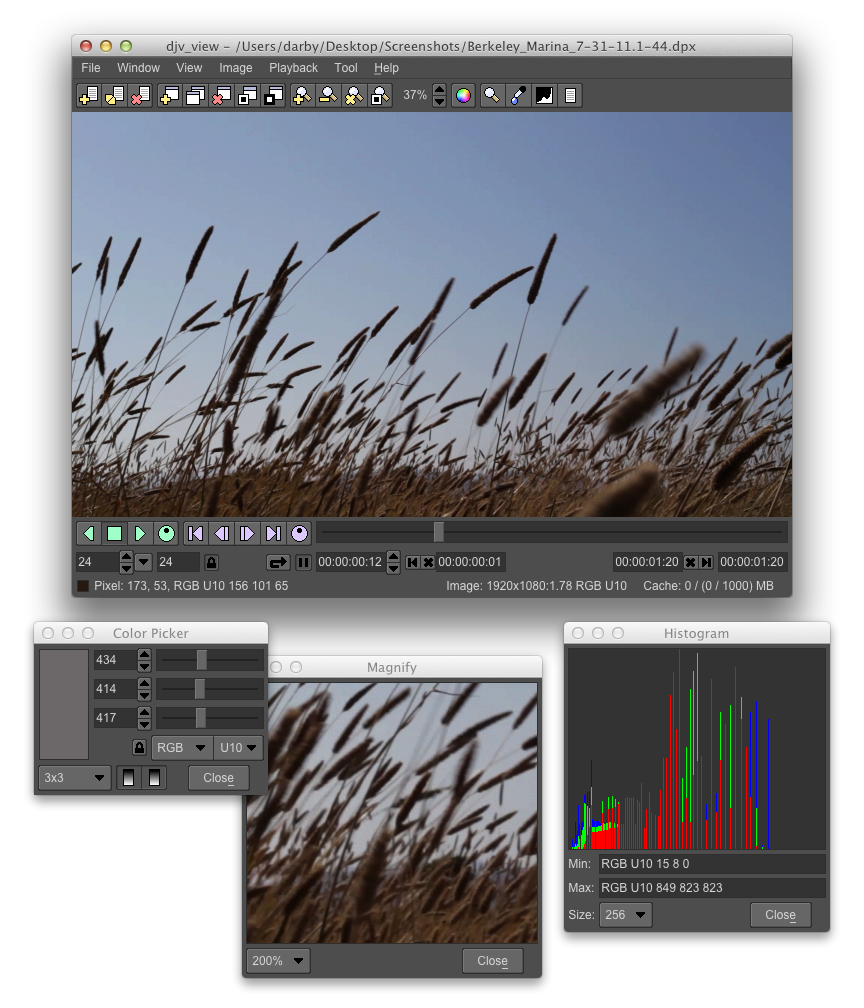Image resolution: width=864 pixels, height=1008 pixels.
Task: Click the 417 blue channel slider
Action: pos(210,717)
